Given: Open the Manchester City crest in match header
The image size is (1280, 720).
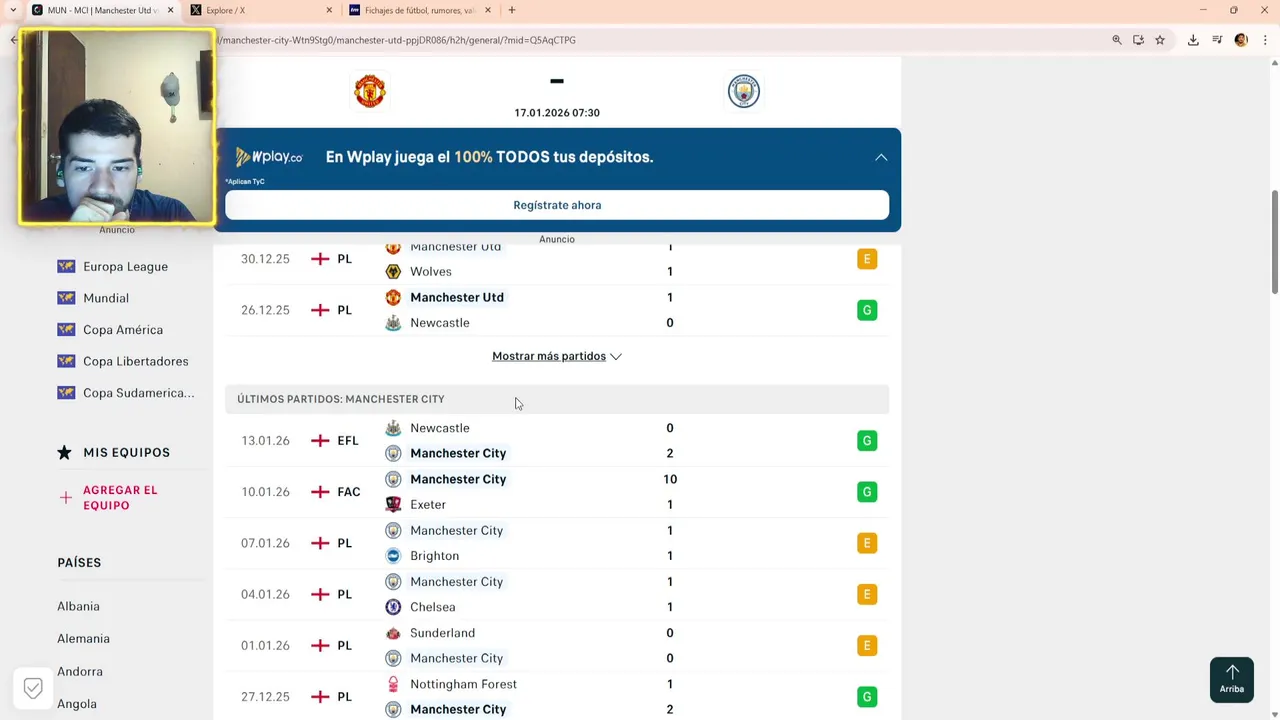Looking at the screenshot, I should pos(744,91).
